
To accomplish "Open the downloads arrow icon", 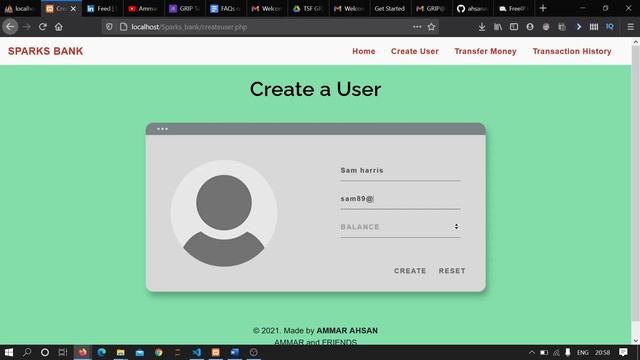I will (x=482, y=27).
